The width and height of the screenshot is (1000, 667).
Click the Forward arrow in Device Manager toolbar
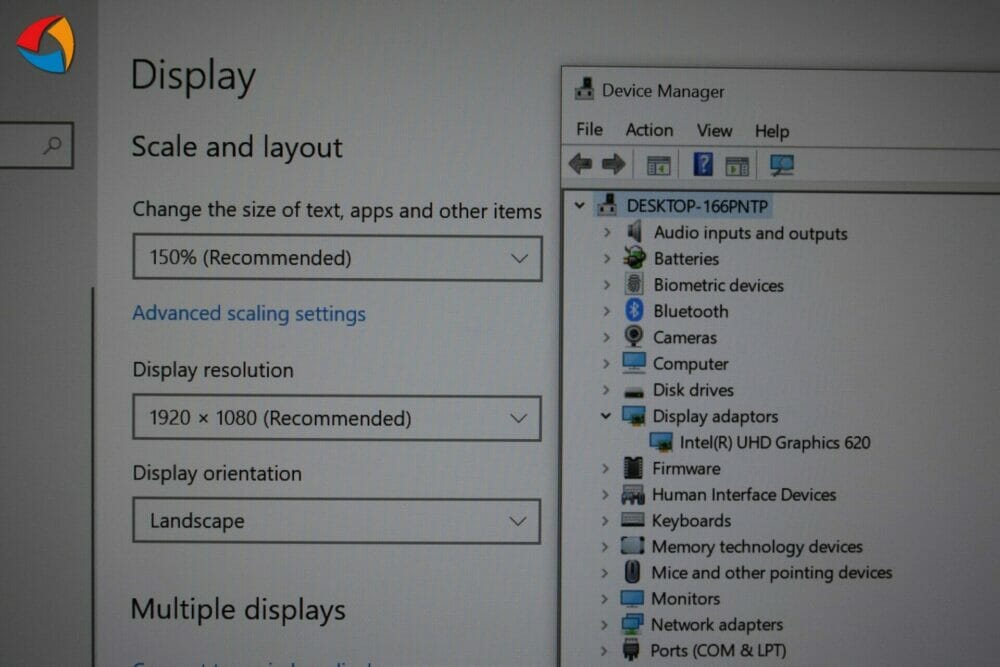pyautogui.click(x=614, y=165)
